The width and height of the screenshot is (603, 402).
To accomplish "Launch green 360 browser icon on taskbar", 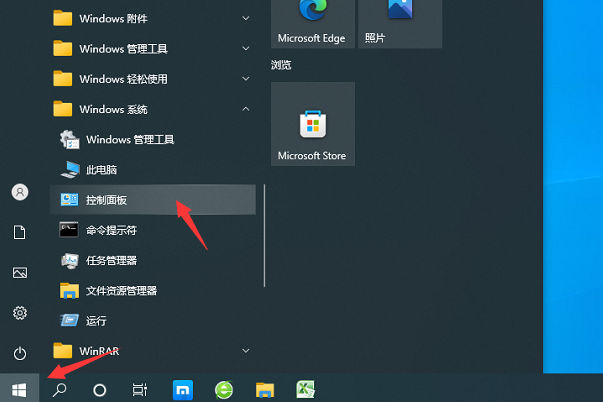I will click(224, 390).
